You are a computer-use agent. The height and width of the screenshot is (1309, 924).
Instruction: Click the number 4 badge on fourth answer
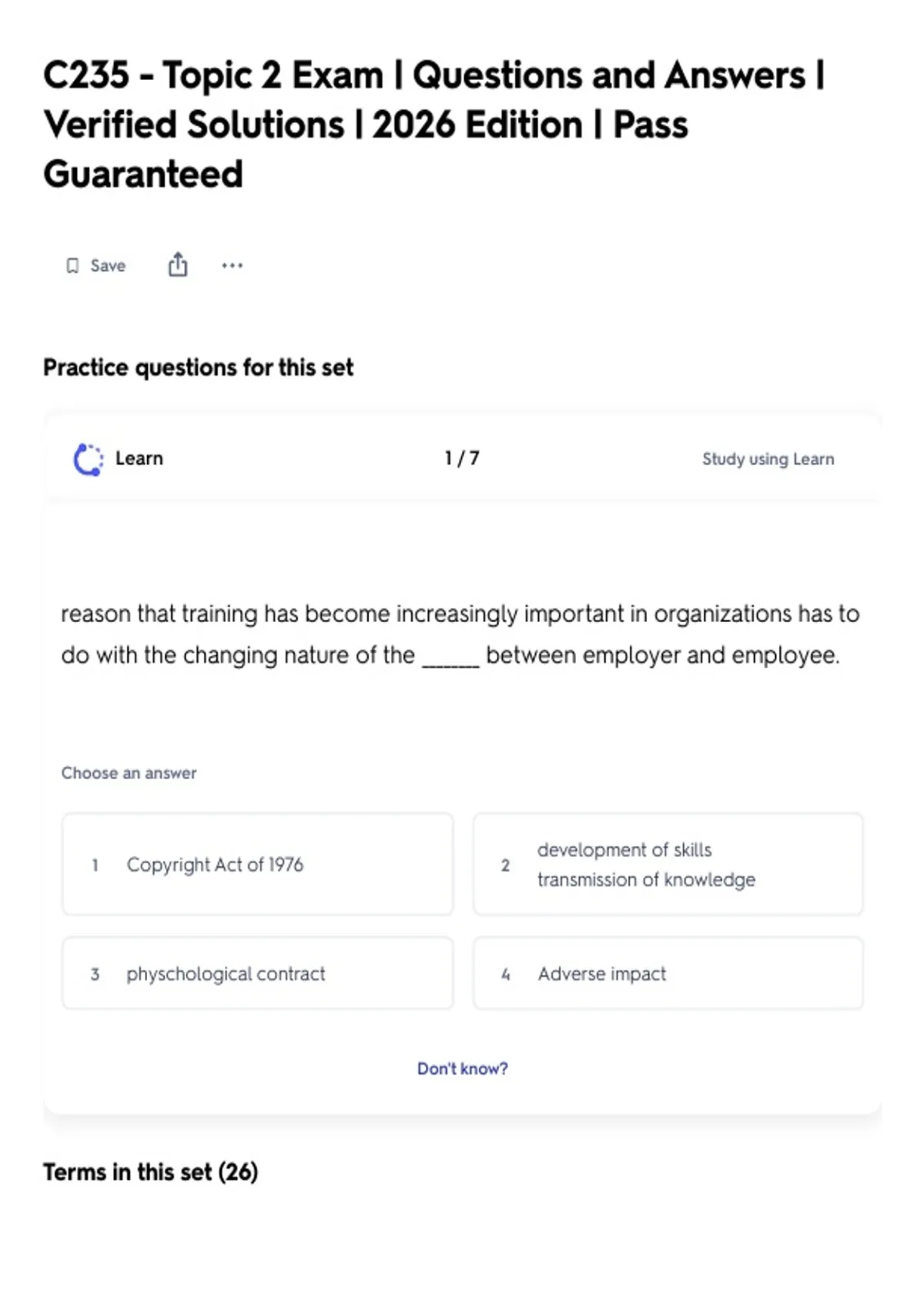pyautogui.click(x=505, y=974)
